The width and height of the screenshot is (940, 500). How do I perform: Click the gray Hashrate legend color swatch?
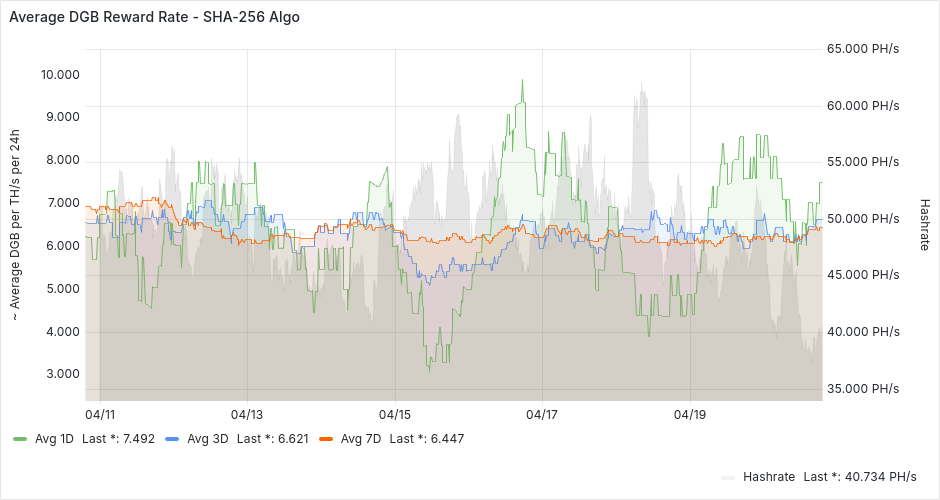point(728,477)
